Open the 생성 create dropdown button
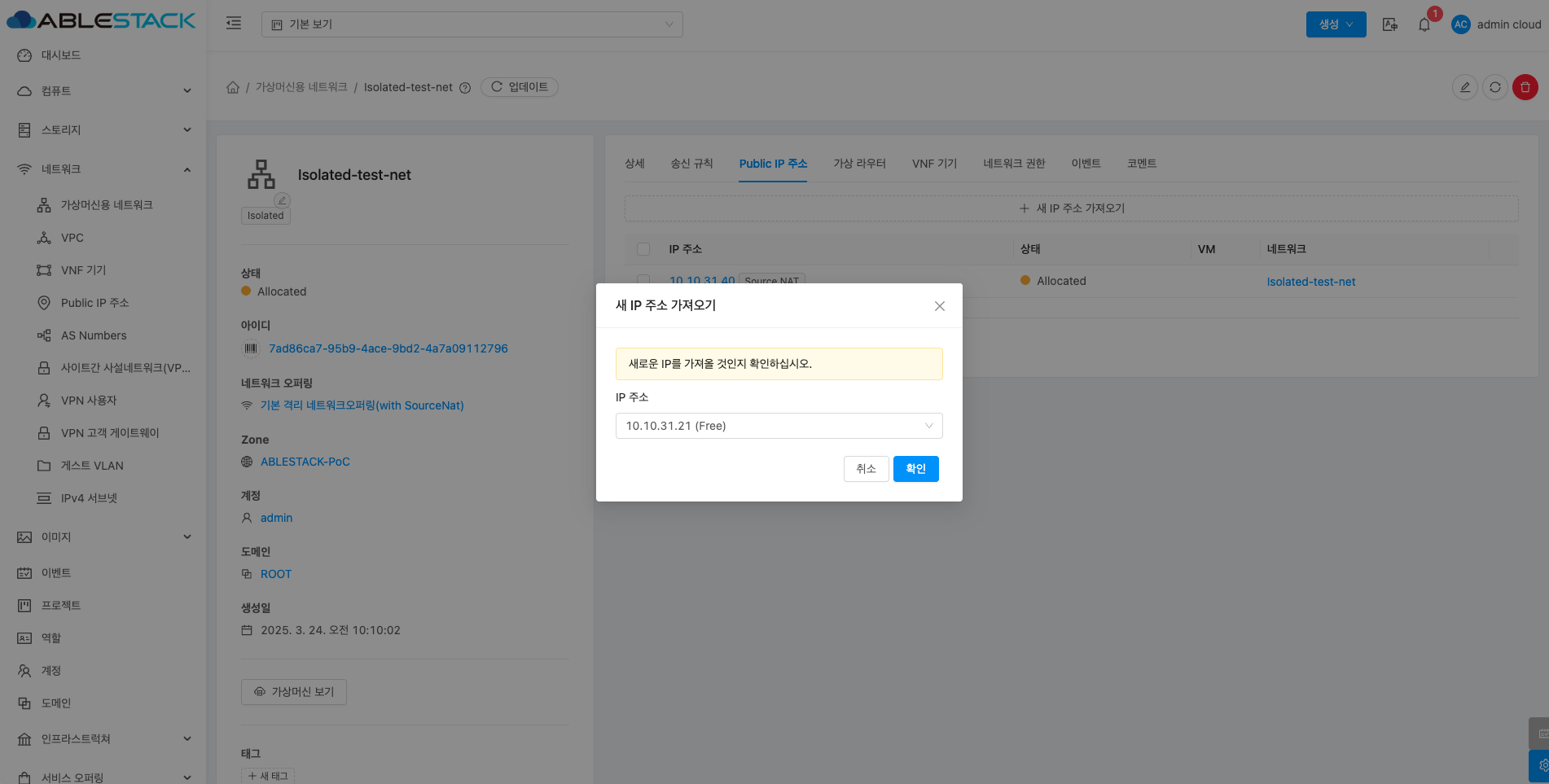The height and width of the screenshot is (784, 1549). point(1336,24)
